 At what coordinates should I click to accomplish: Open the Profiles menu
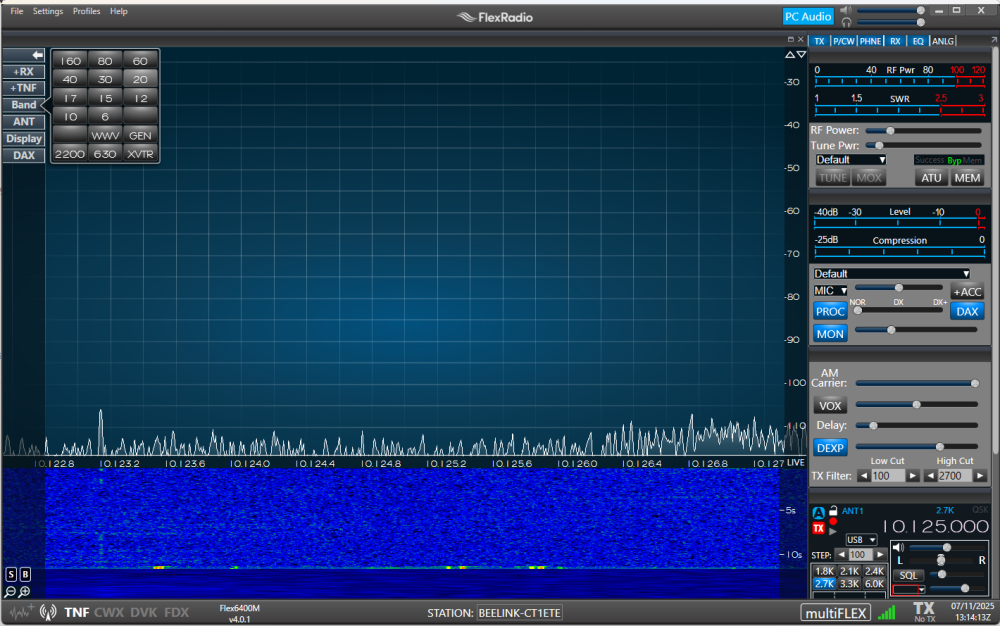[86, 11]
